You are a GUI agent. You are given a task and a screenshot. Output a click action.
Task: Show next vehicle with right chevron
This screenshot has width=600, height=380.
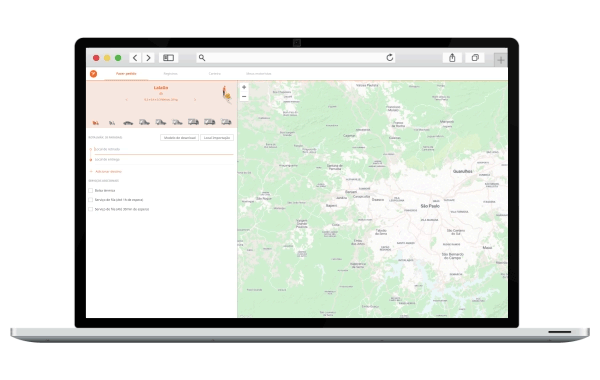click(x=195, y=99)
